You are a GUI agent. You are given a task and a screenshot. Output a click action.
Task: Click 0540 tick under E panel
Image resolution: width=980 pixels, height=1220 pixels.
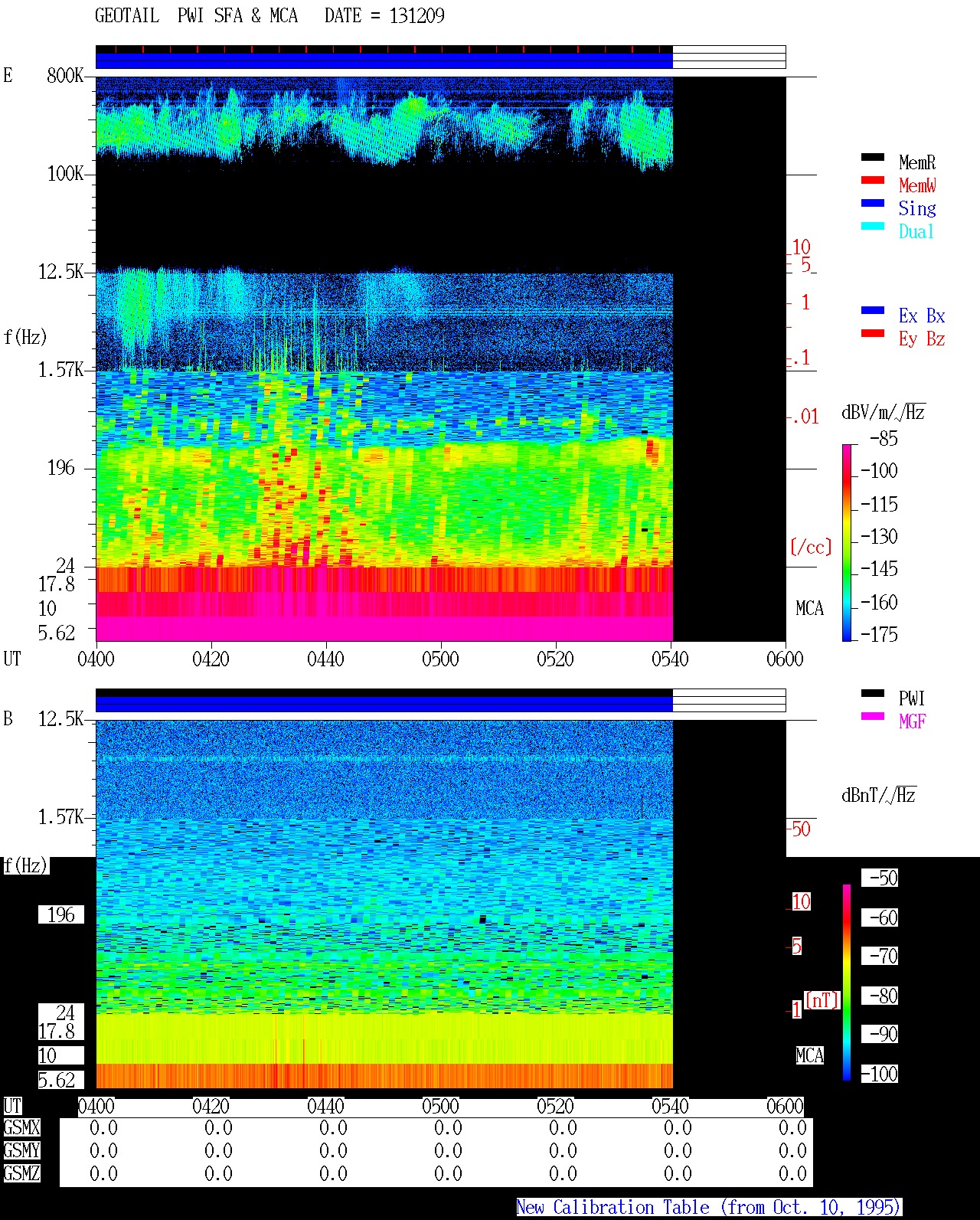click(670, 659)
